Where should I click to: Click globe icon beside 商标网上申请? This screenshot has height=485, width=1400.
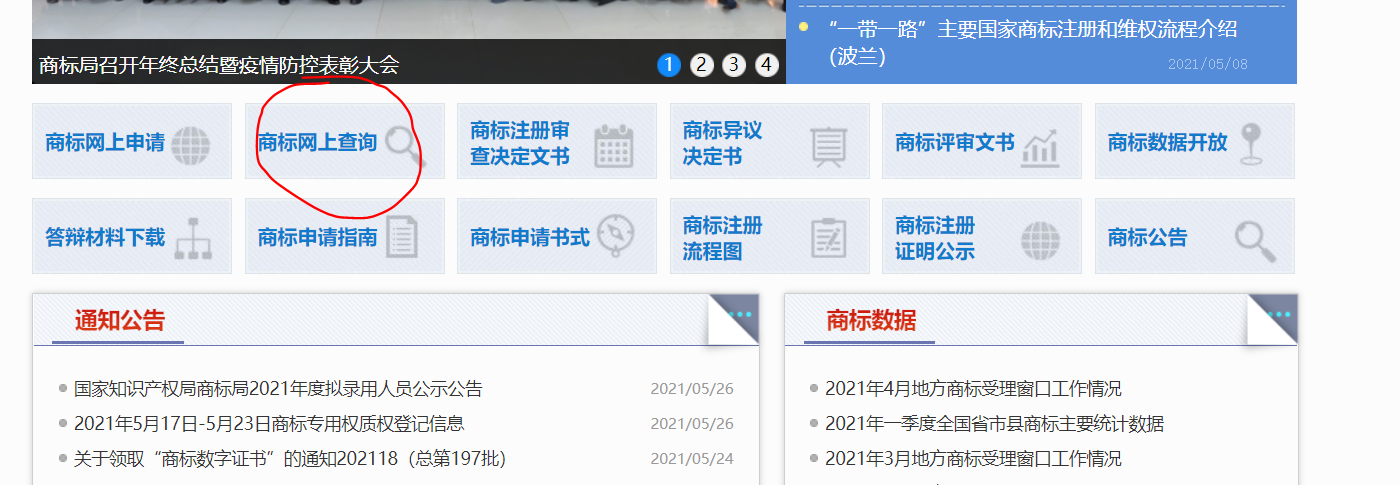(191, 145)
